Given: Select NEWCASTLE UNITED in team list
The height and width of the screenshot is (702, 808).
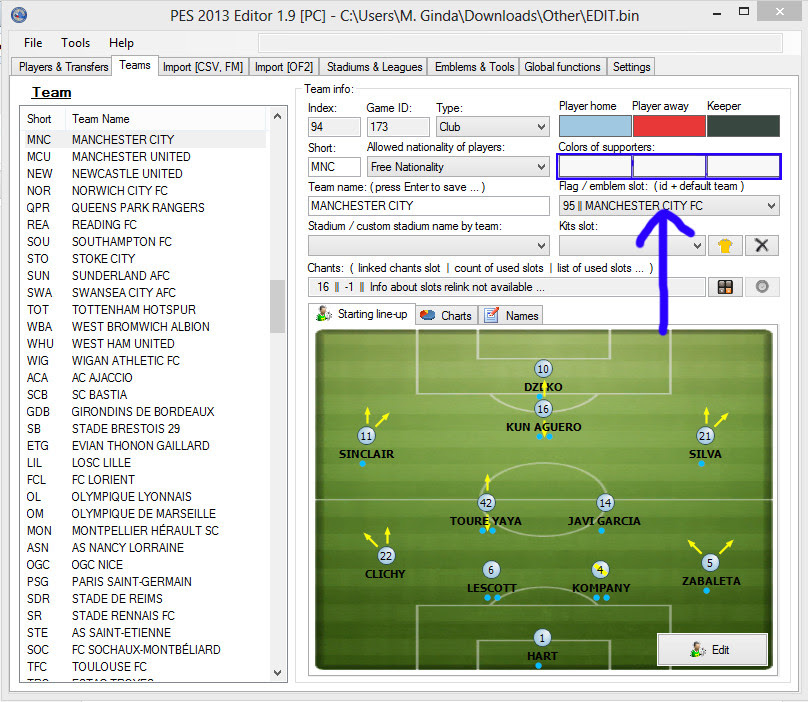Looking at the screenshot, I should point(146,174).
